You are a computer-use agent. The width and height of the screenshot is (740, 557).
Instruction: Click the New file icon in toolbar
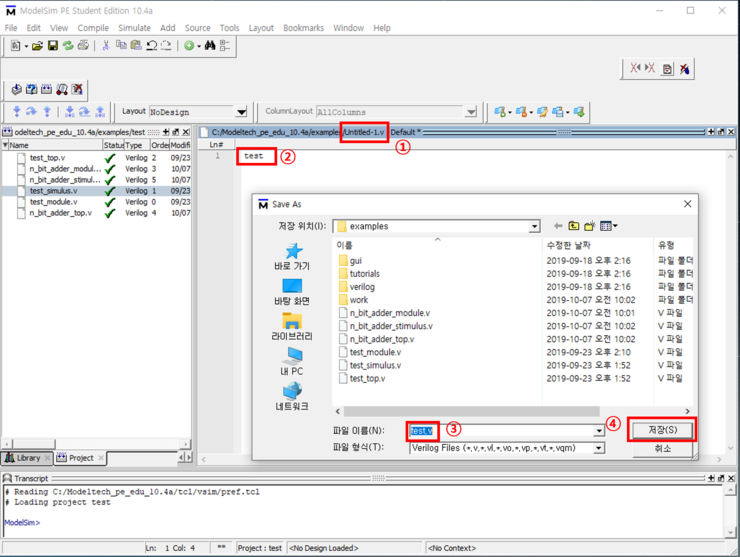click(16, 45)
